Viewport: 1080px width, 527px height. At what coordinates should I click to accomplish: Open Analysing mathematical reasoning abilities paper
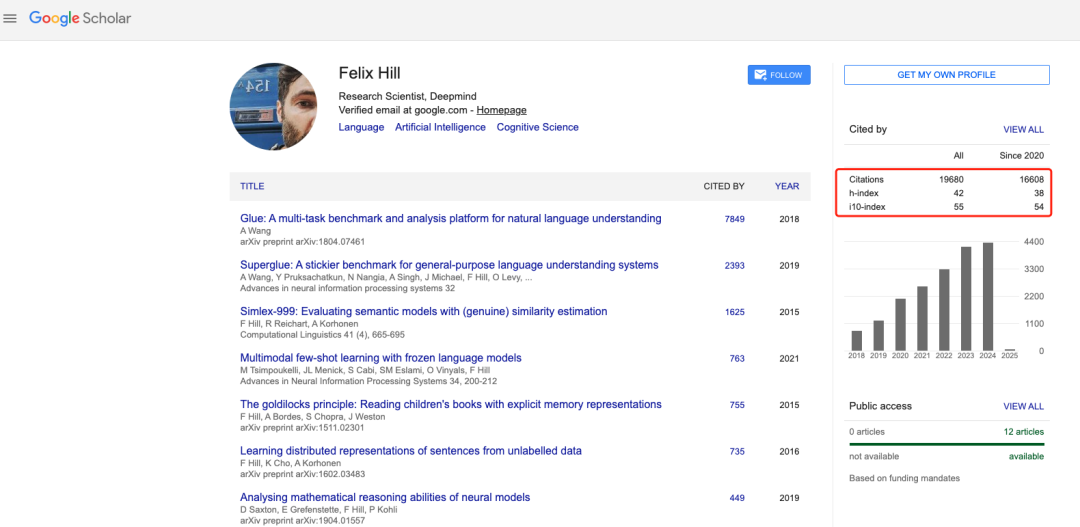tap(385, 497)
